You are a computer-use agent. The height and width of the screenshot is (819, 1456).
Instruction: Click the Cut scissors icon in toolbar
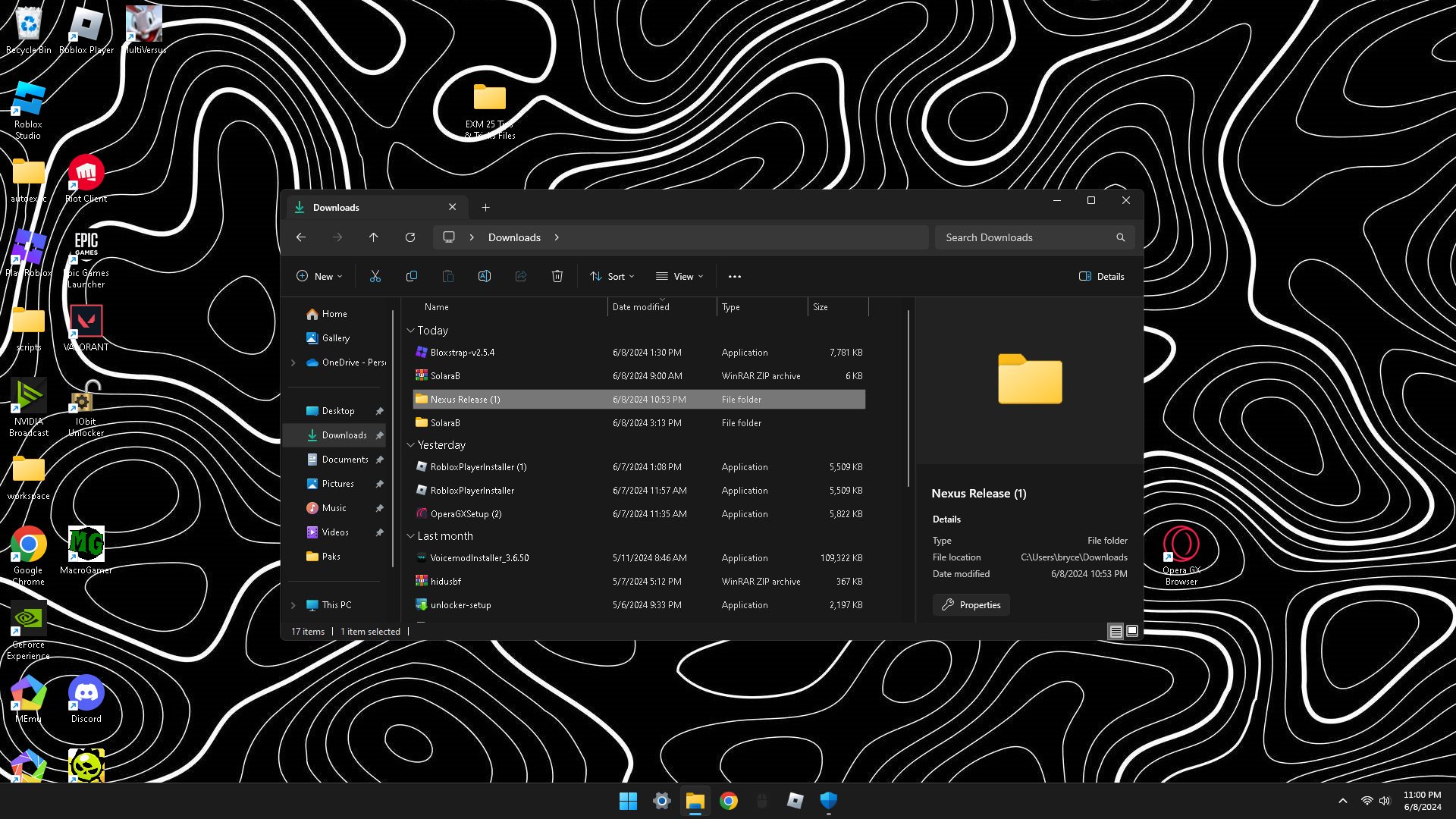(x=375, y=277)
